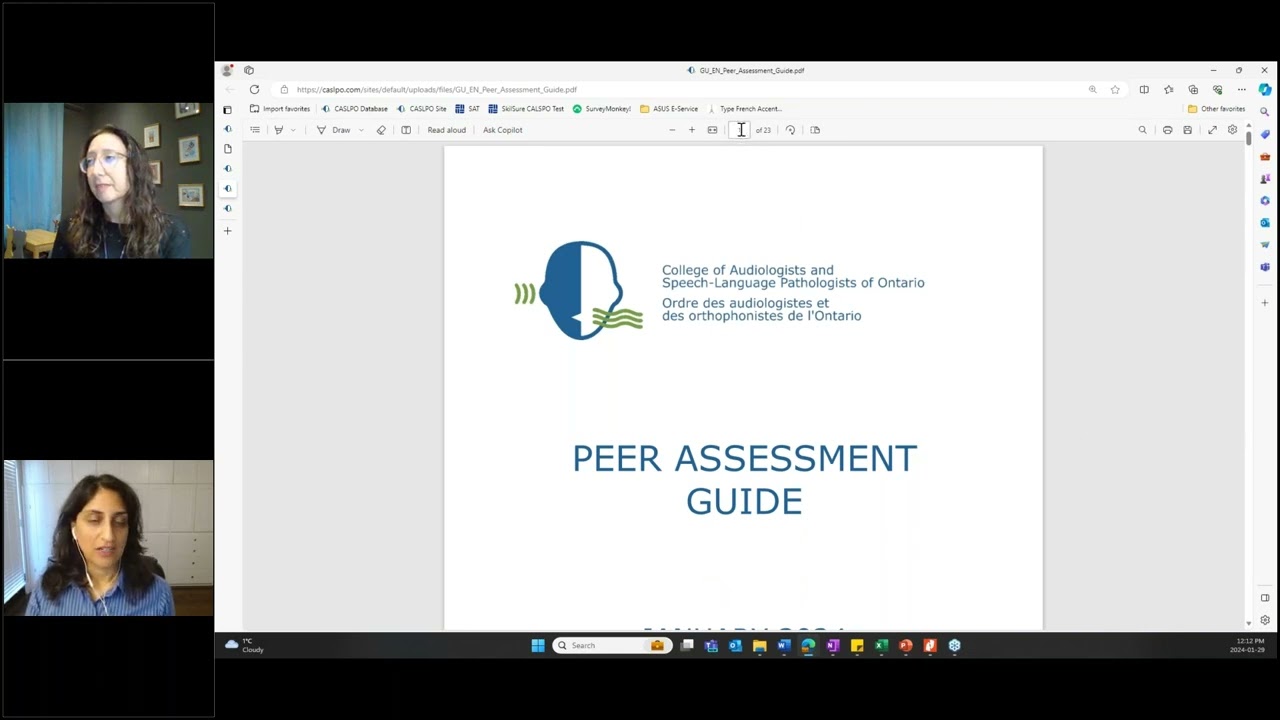Open the Copilot sidebar icon
The width and height of the screenshot is (1280, 720).
[x=1265, y=89]
